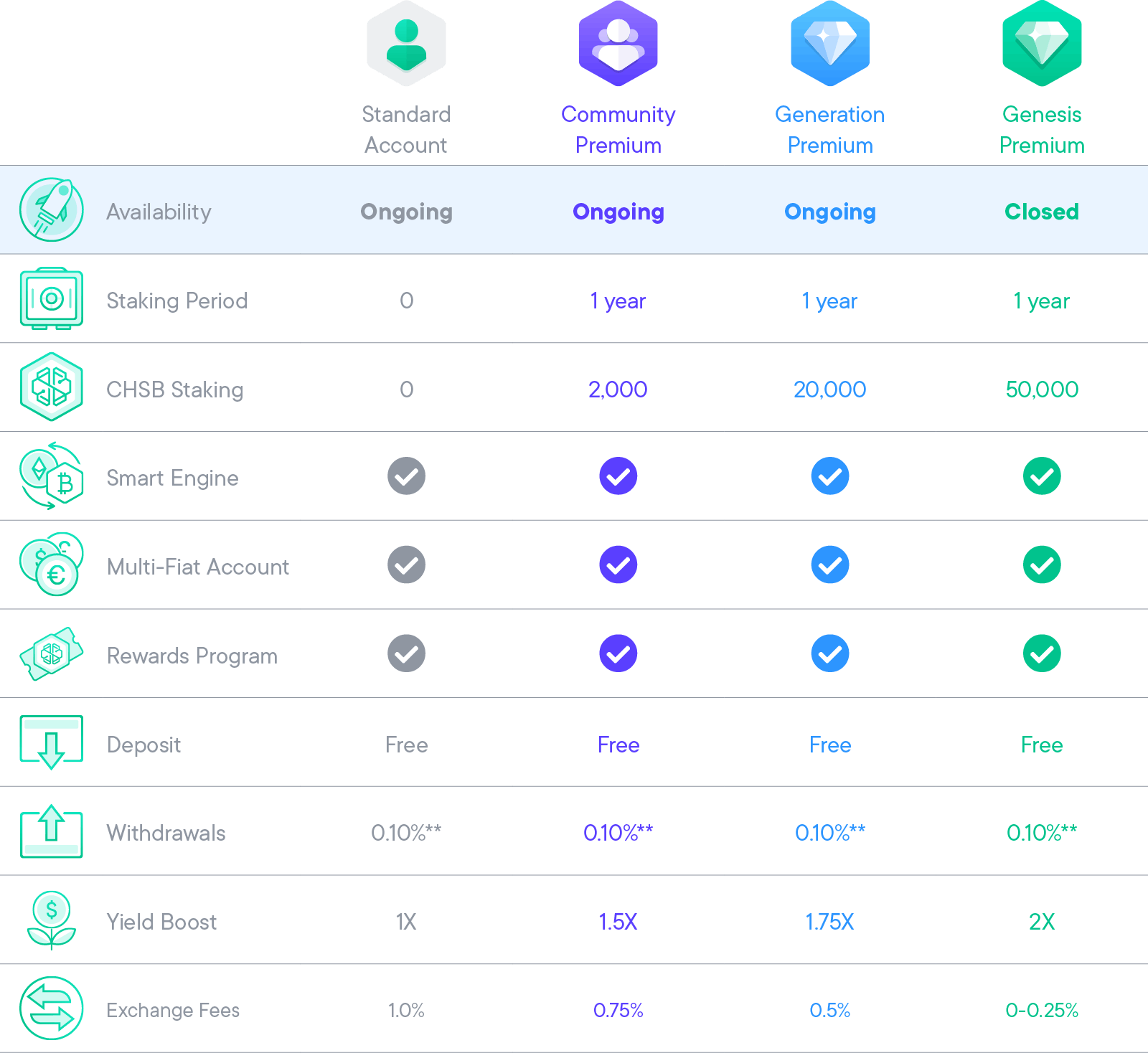The width and height of the screenshot is (1148, 1053).
Task: Click the Closed availability label for Genesis
Action: coord(1042,212)
